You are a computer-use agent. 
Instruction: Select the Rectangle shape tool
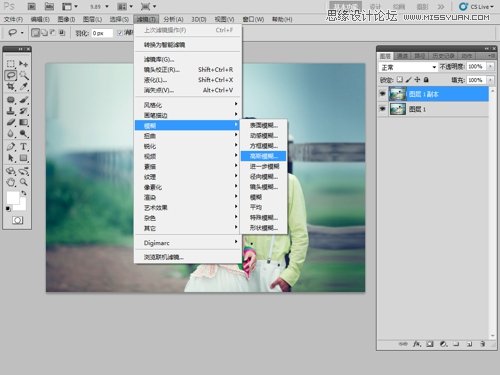(23, 158)
